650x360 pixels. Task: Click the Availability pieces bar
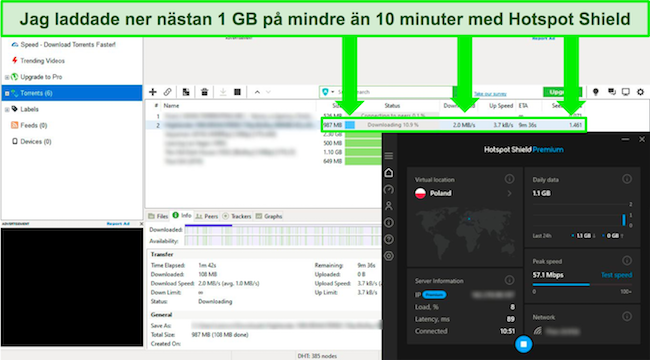click(x=283, y=241)
